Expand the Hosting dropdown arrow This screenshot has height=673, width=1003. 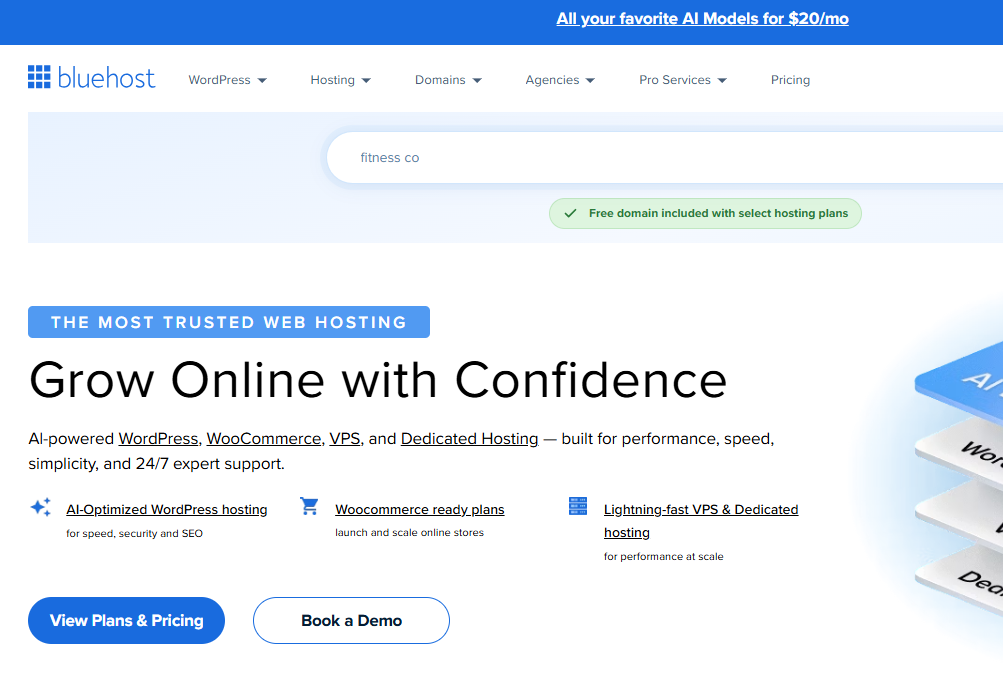[x=367, y=81]
